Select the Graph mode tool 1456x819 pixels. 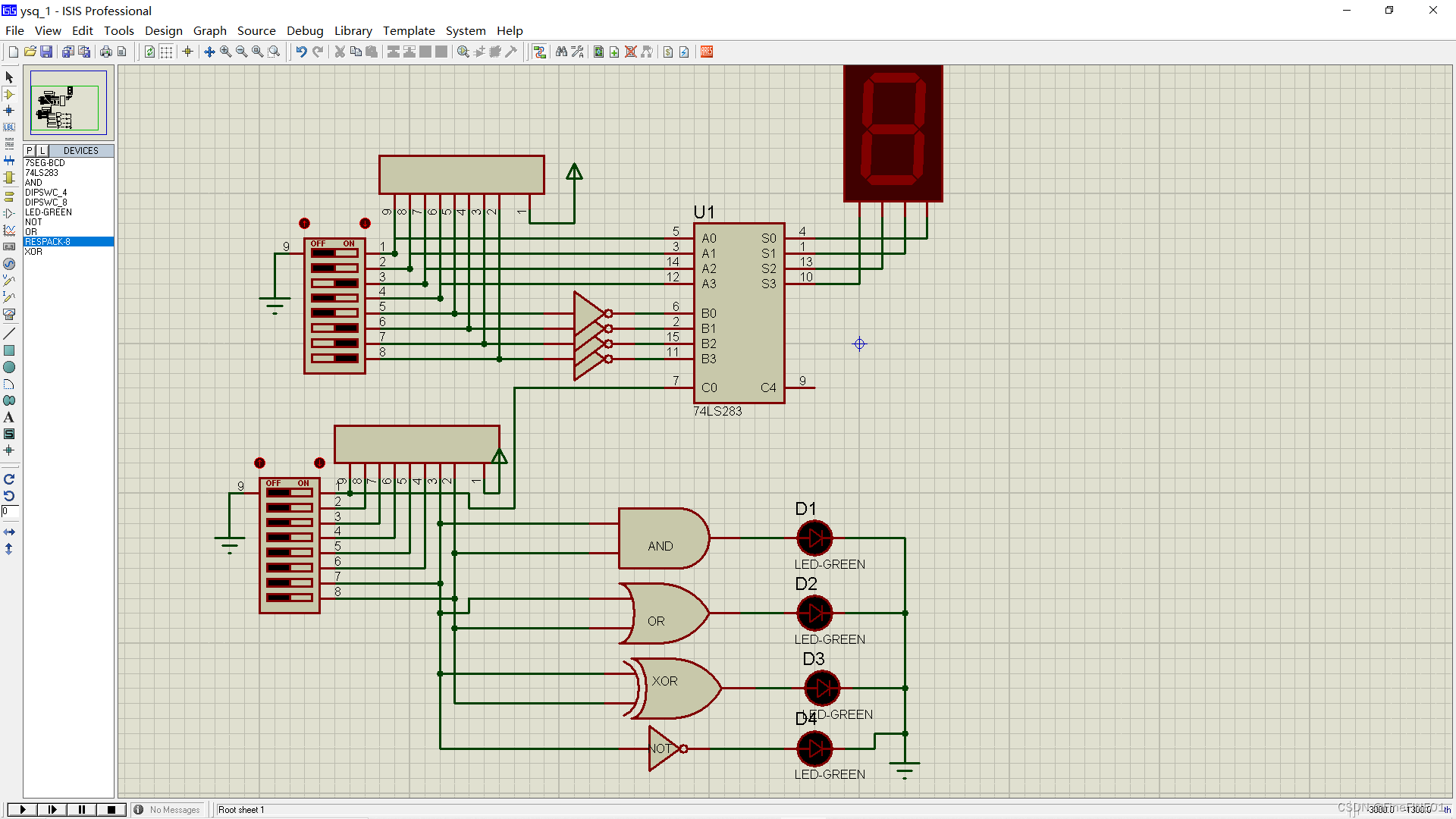coord(9,230)
